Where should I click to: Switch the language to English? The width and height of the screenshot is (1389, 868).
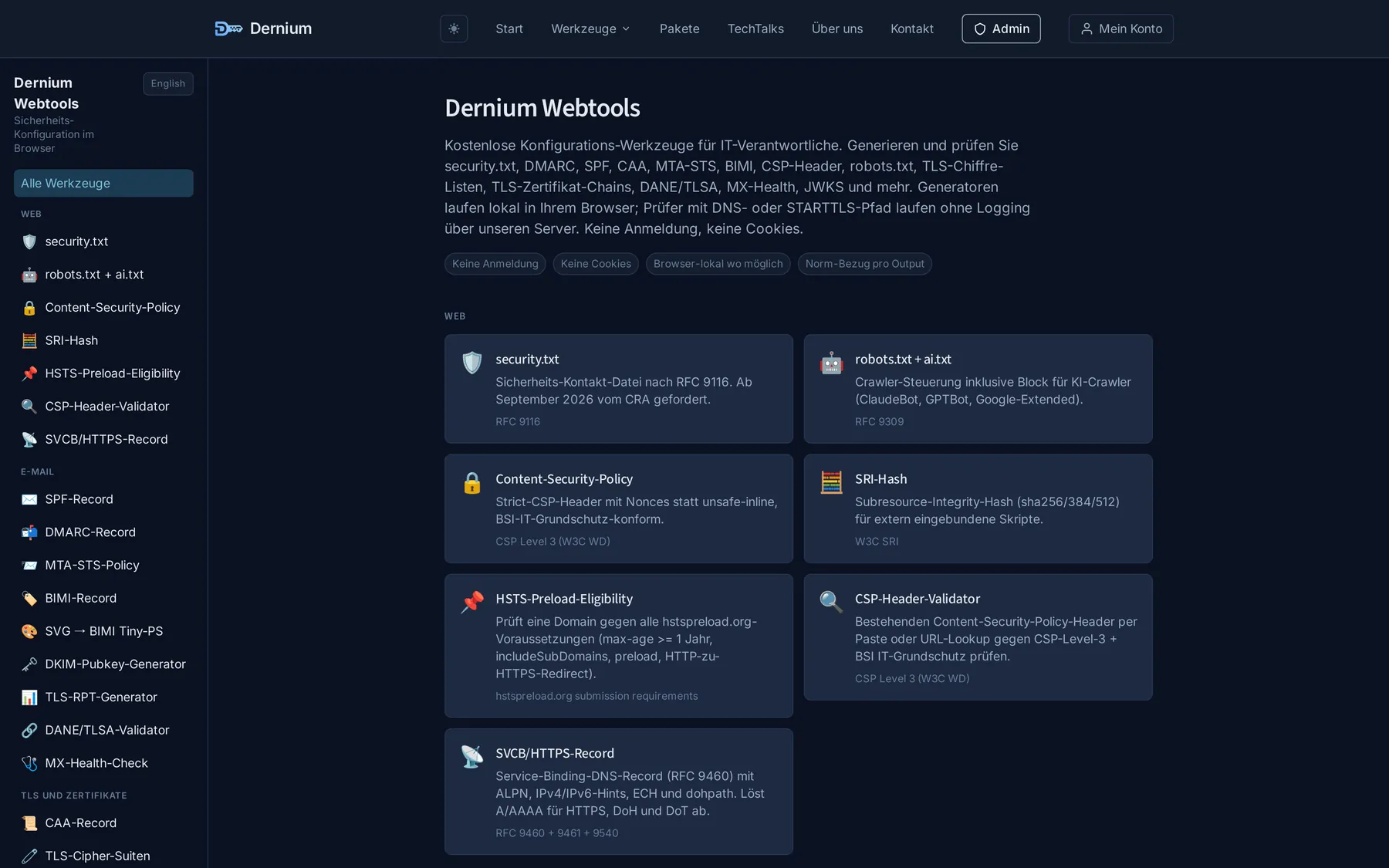168,83
